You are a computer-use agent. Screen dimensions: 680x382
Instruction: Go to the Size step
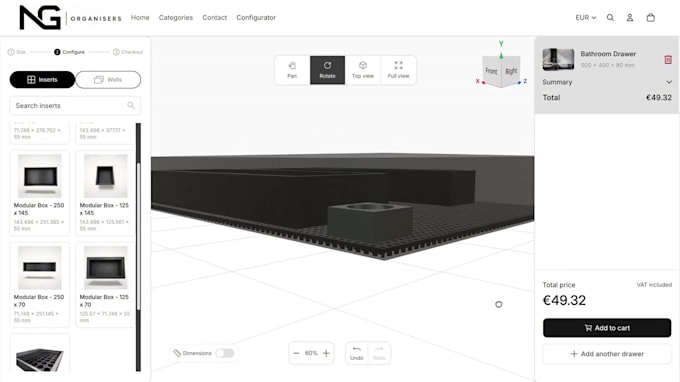point(17,52)
